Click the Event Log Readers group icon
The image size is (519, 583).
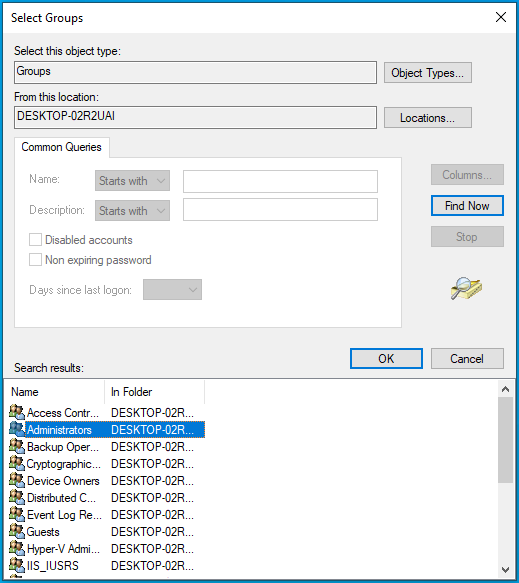(16, 514)
